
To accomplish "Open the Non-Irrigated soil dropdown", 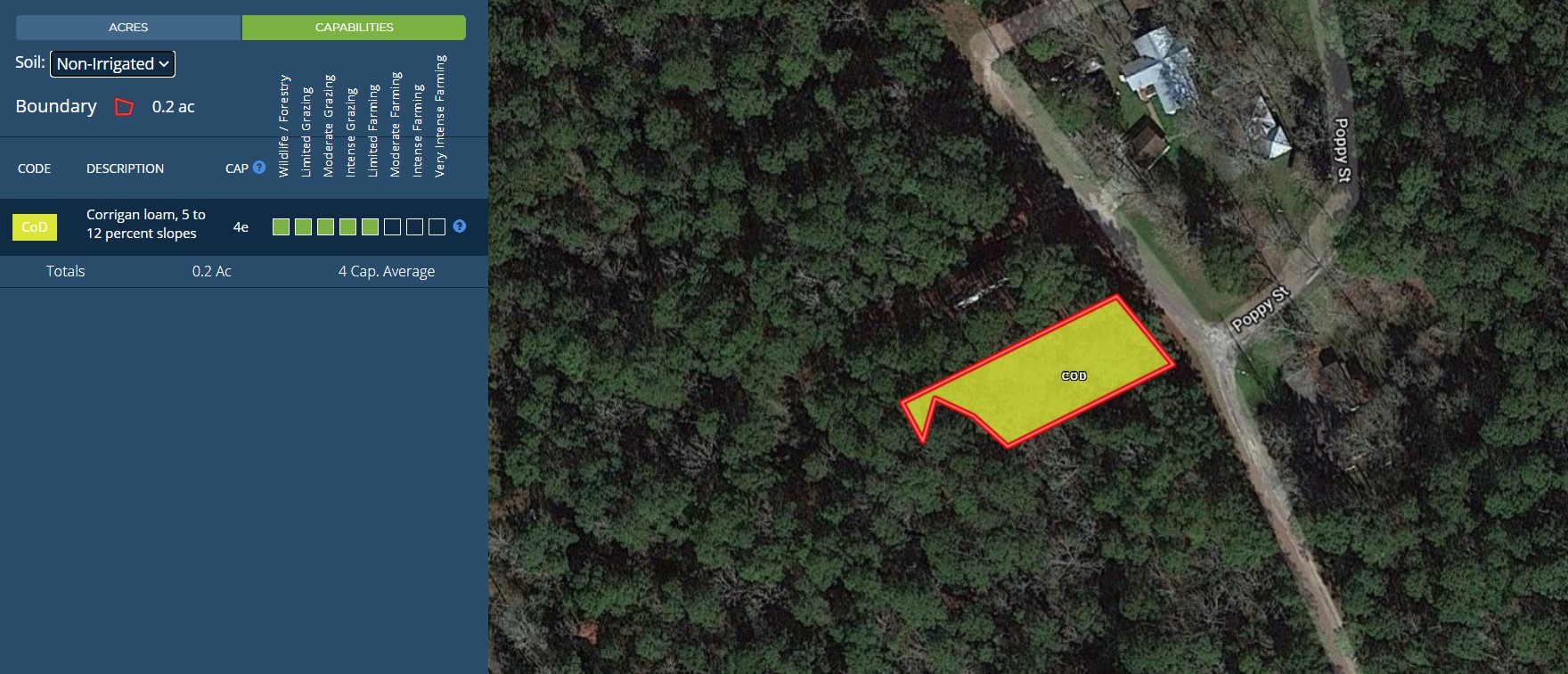I will 112,63.
